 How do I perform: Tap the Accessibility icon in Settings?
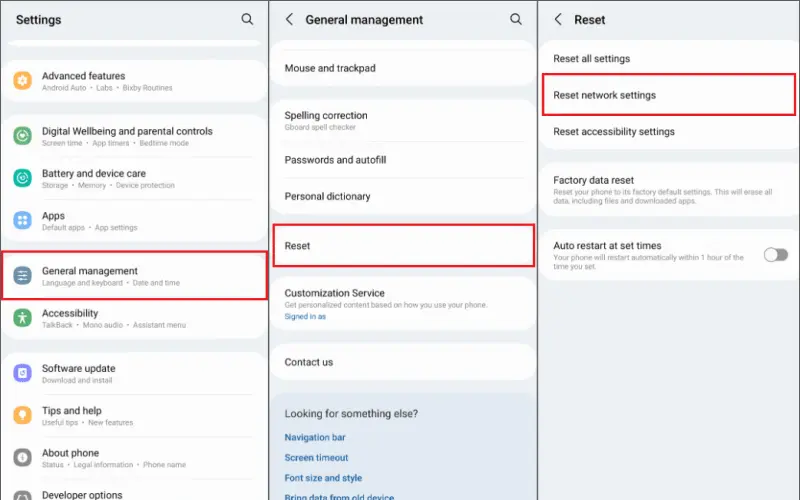click(23, 318)
